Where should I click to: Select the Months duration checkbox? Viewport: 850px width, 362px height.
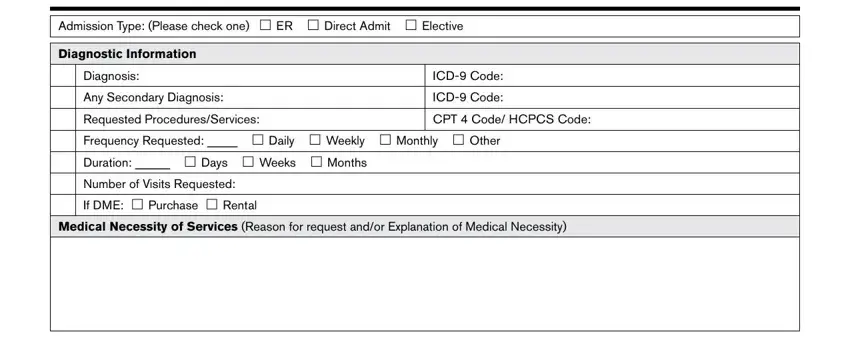click(x=316, y=161)
